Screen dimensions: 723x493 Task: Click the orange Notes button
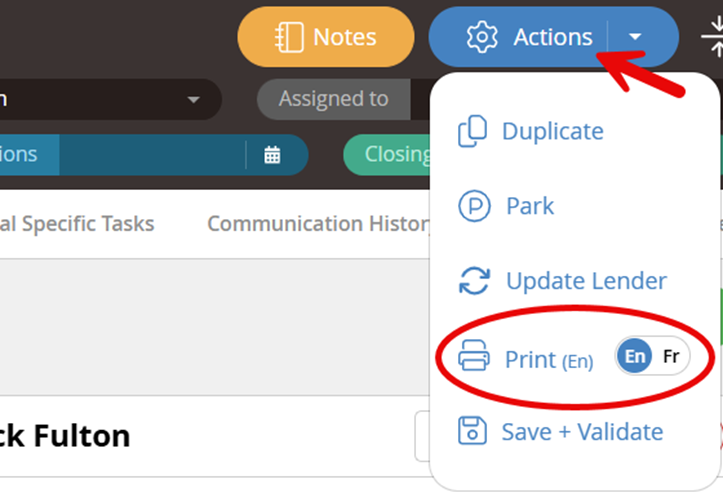(x=326, y=37)
